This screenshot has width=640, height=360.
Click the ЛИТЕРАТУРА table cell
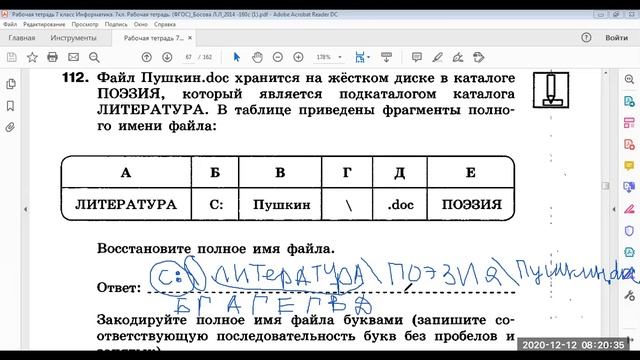[x=126, y=204]
